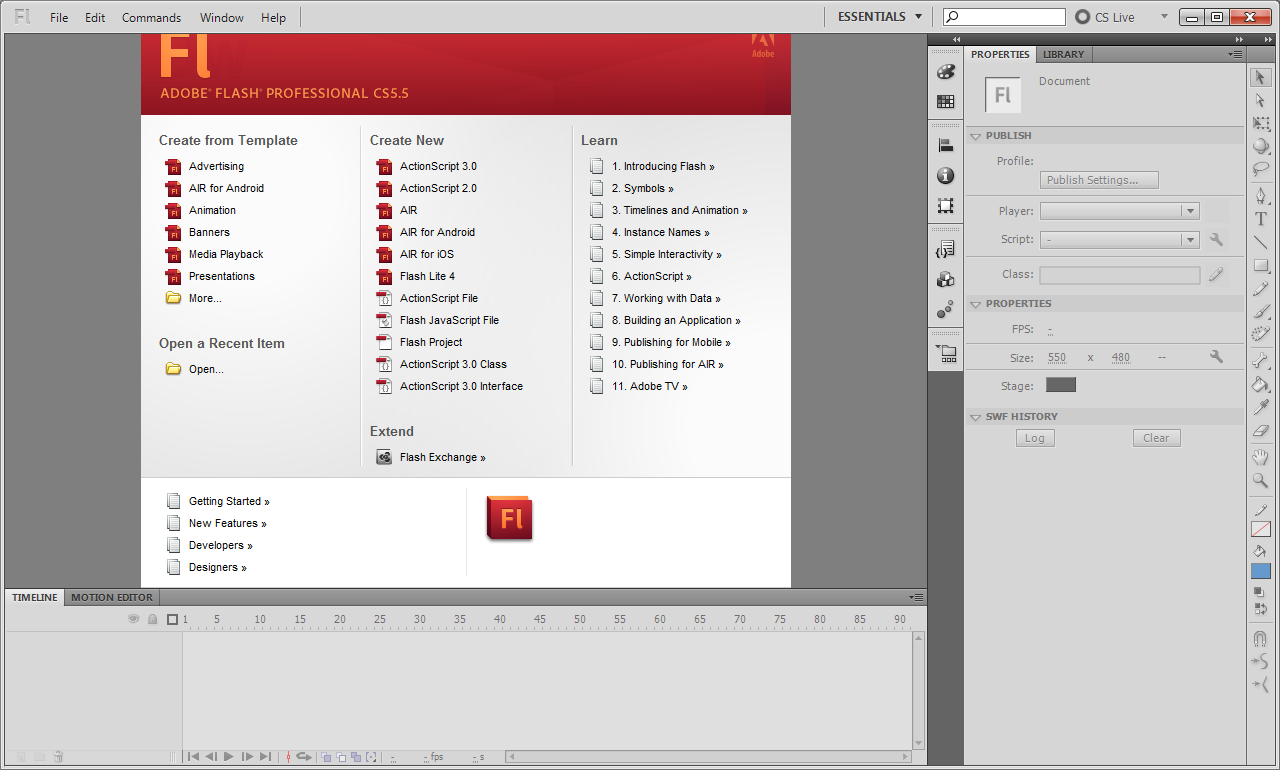Select the Eyedropper tool
Viewport: 1280px width, 770px height.
coord(1260,407)
